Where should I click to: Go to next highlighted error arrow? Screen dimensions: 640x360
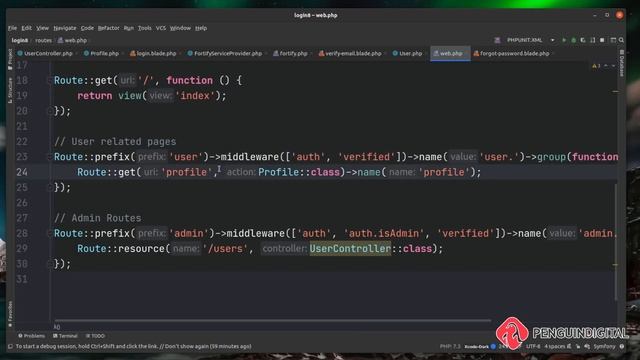[x=613, y=66]
